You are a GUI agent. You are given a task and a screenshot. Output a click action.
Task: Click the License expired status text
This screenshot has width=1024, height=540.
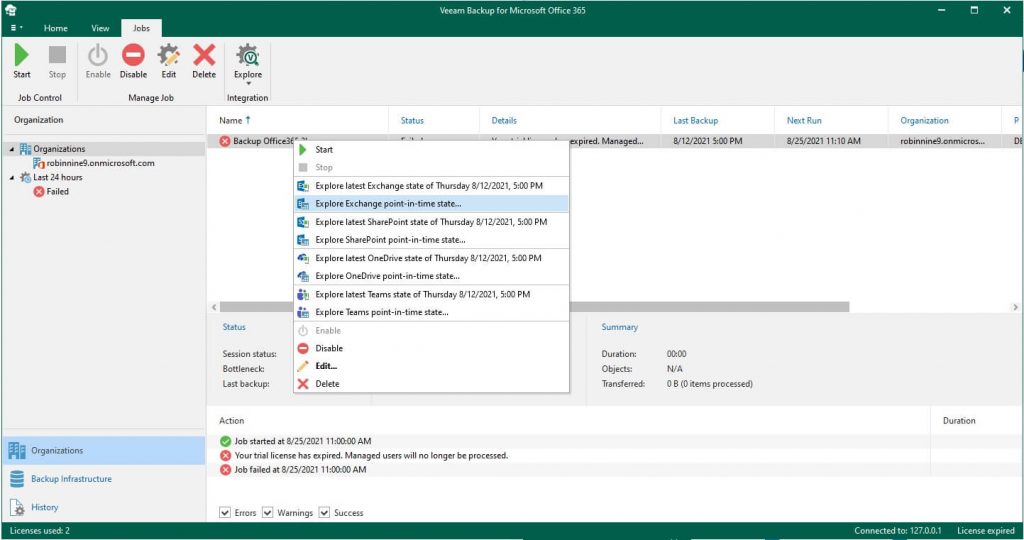coord(985,531)
